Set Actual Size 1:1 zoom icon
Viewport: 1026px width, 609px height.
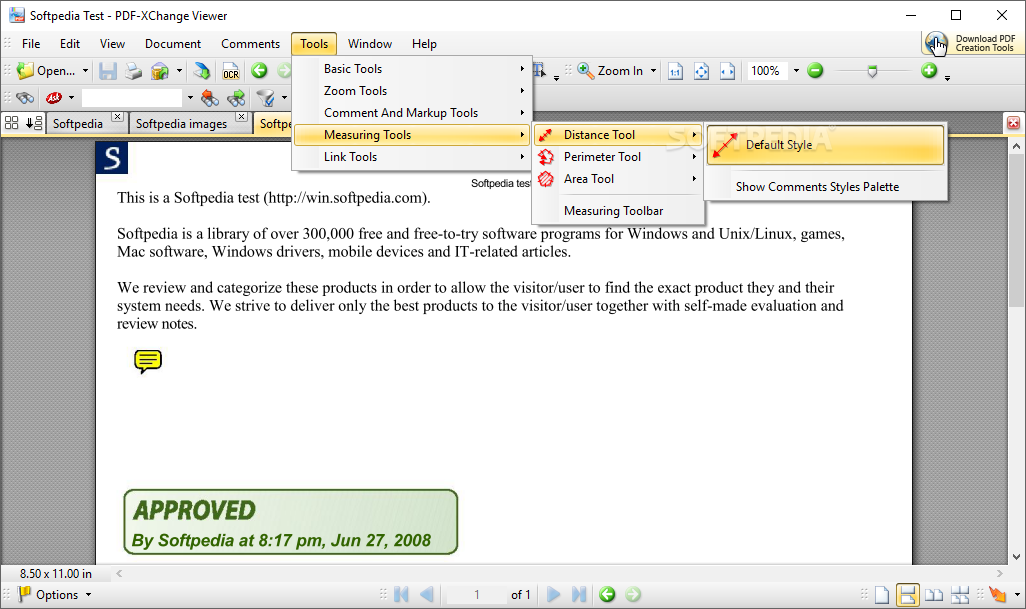tap(675, 71)
